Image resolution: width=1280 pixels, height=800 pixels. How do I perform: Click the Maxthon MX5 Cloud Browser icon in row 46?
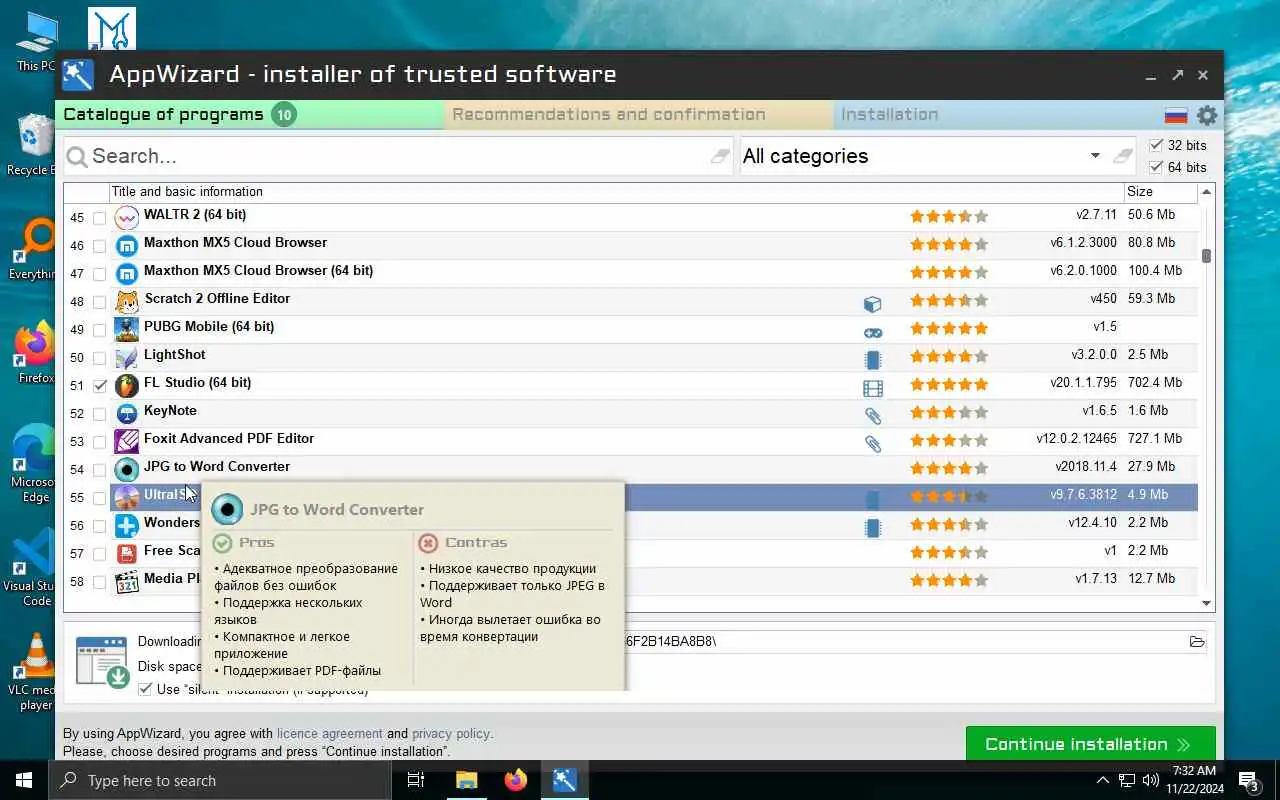click(x=126, y=245)
